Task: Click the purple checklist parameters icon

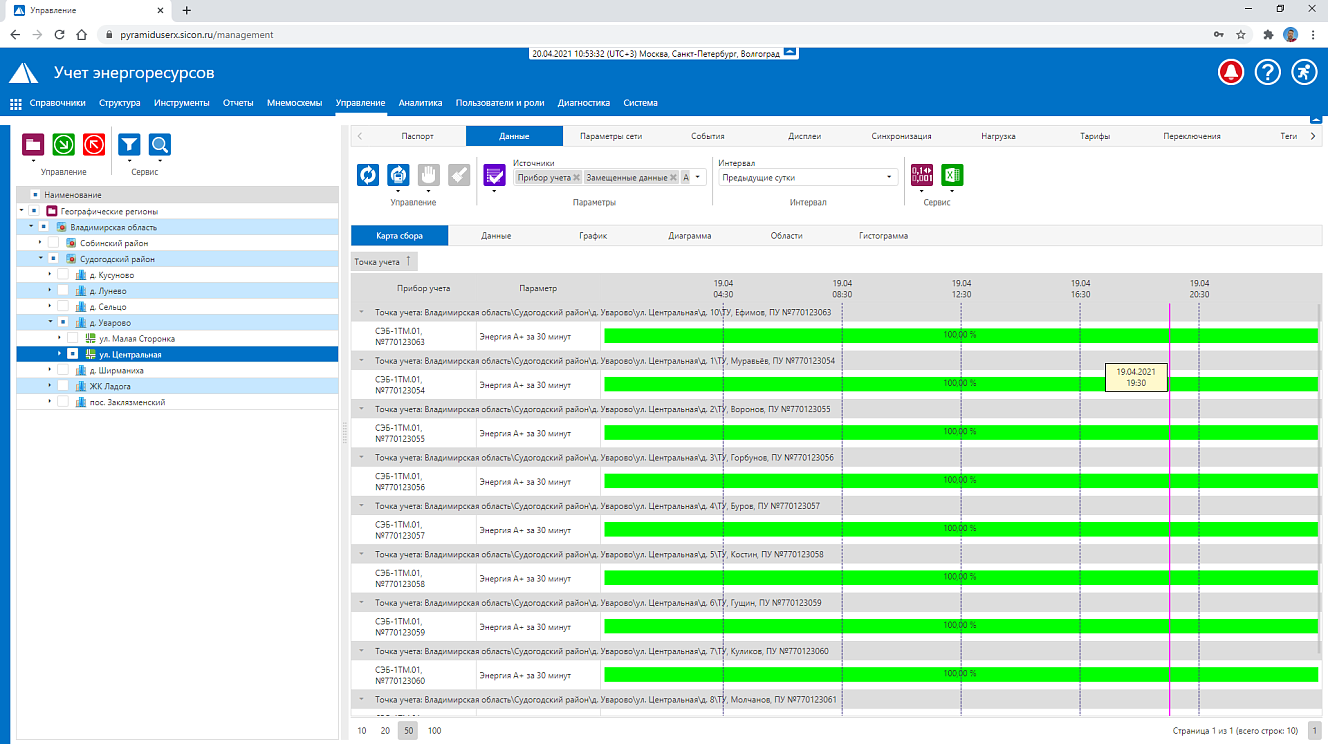Action: 494,175
